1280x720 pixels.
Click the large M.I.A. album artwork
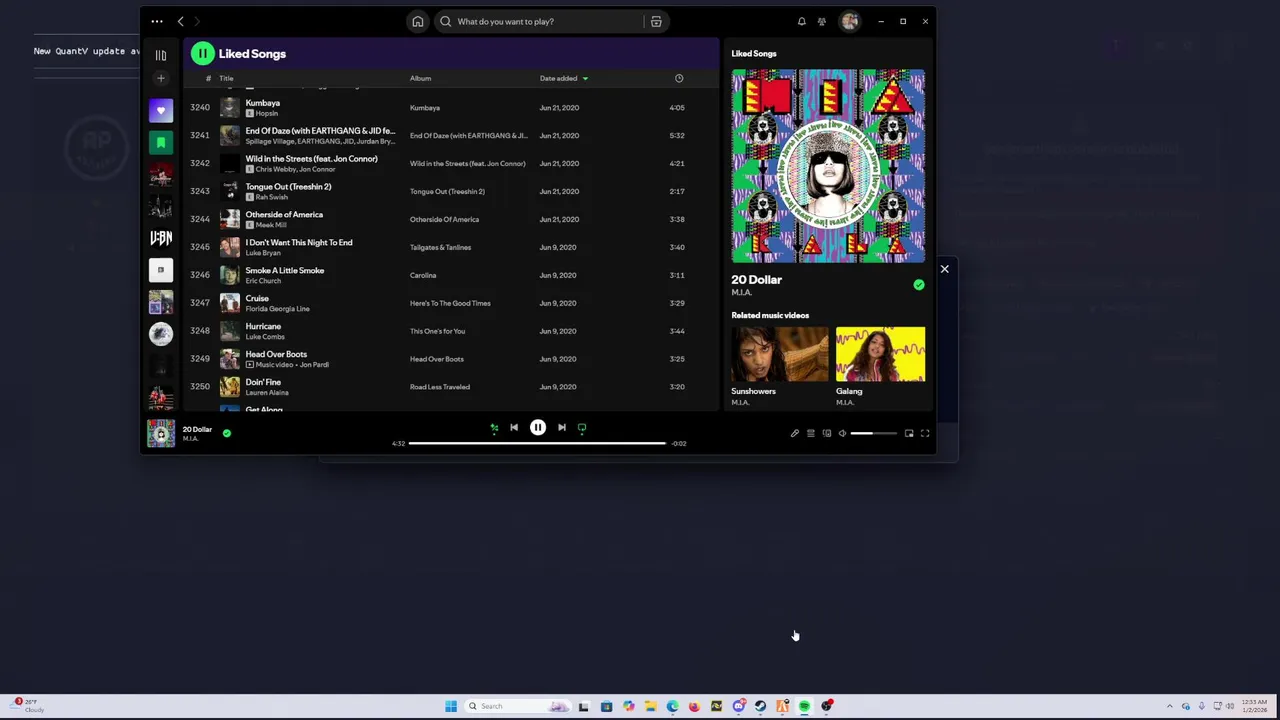pos(828,166)
